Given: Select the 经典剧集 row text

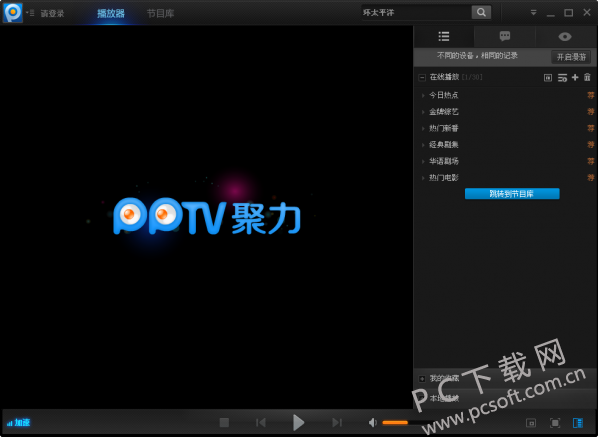Looking at the screenshot, I should (x=444, y=145).
